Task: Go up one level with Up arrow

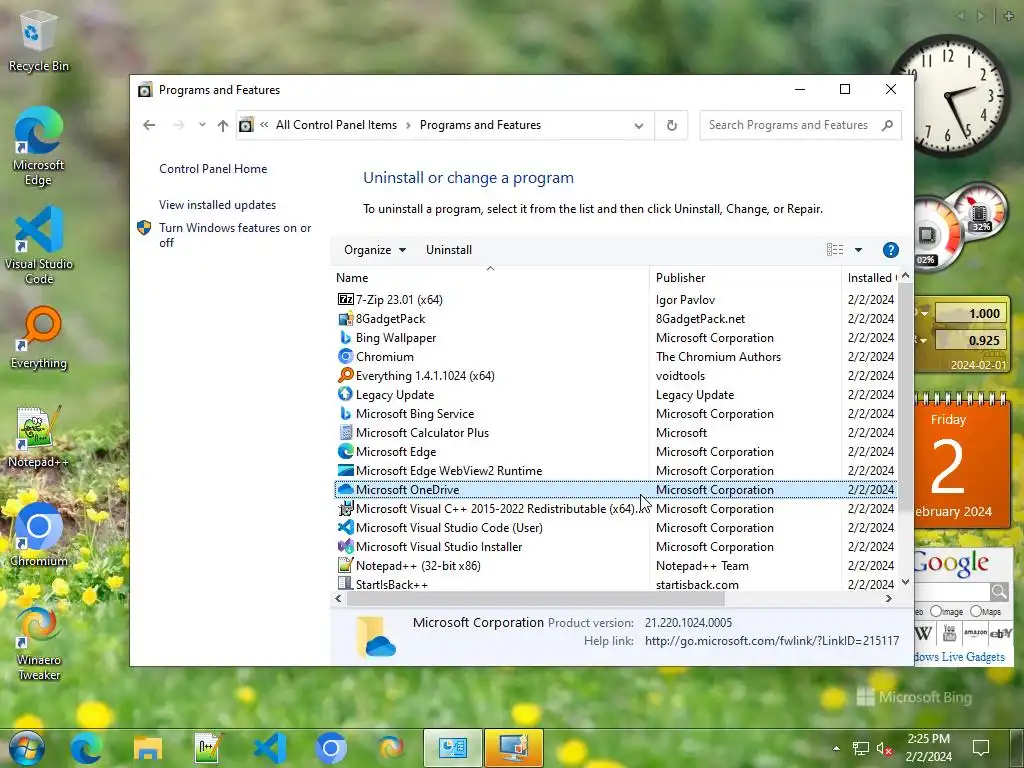Action: [223, 125]
